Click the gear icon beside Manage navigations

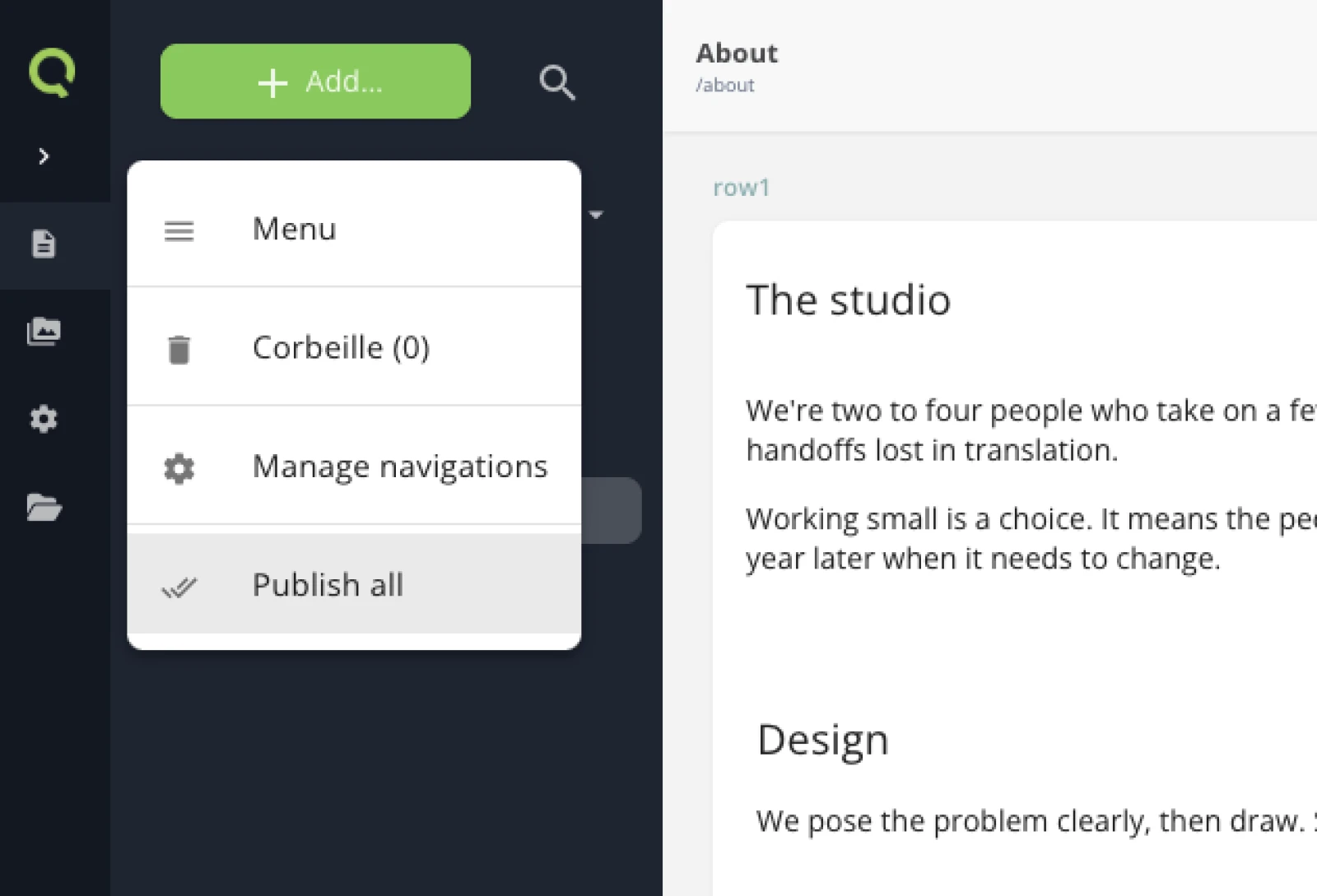[179, 468]
